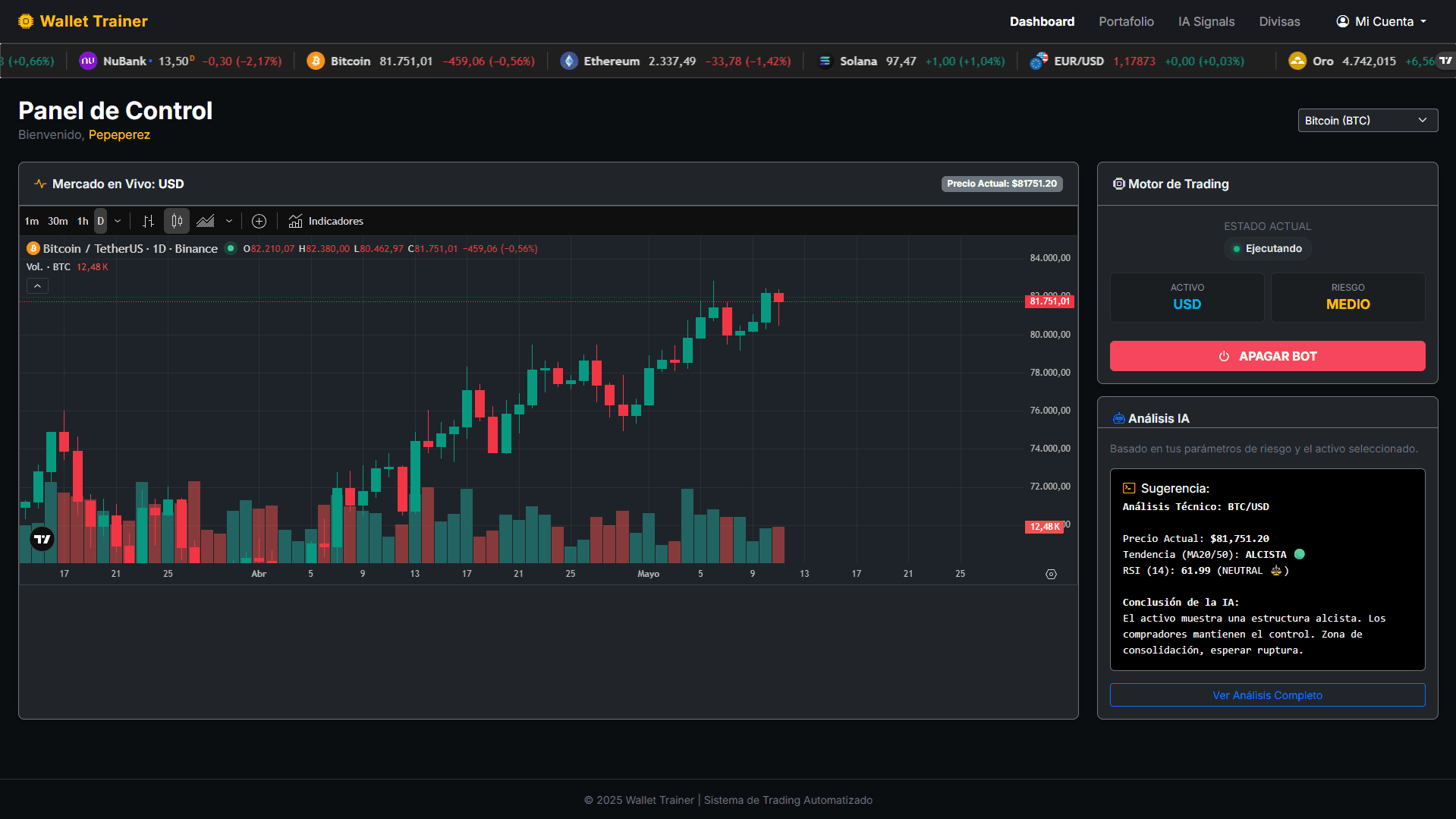This screenshot has height=819, width=1456.
Task: Switch chart to 30m timeframe
Action: (58, 221)
